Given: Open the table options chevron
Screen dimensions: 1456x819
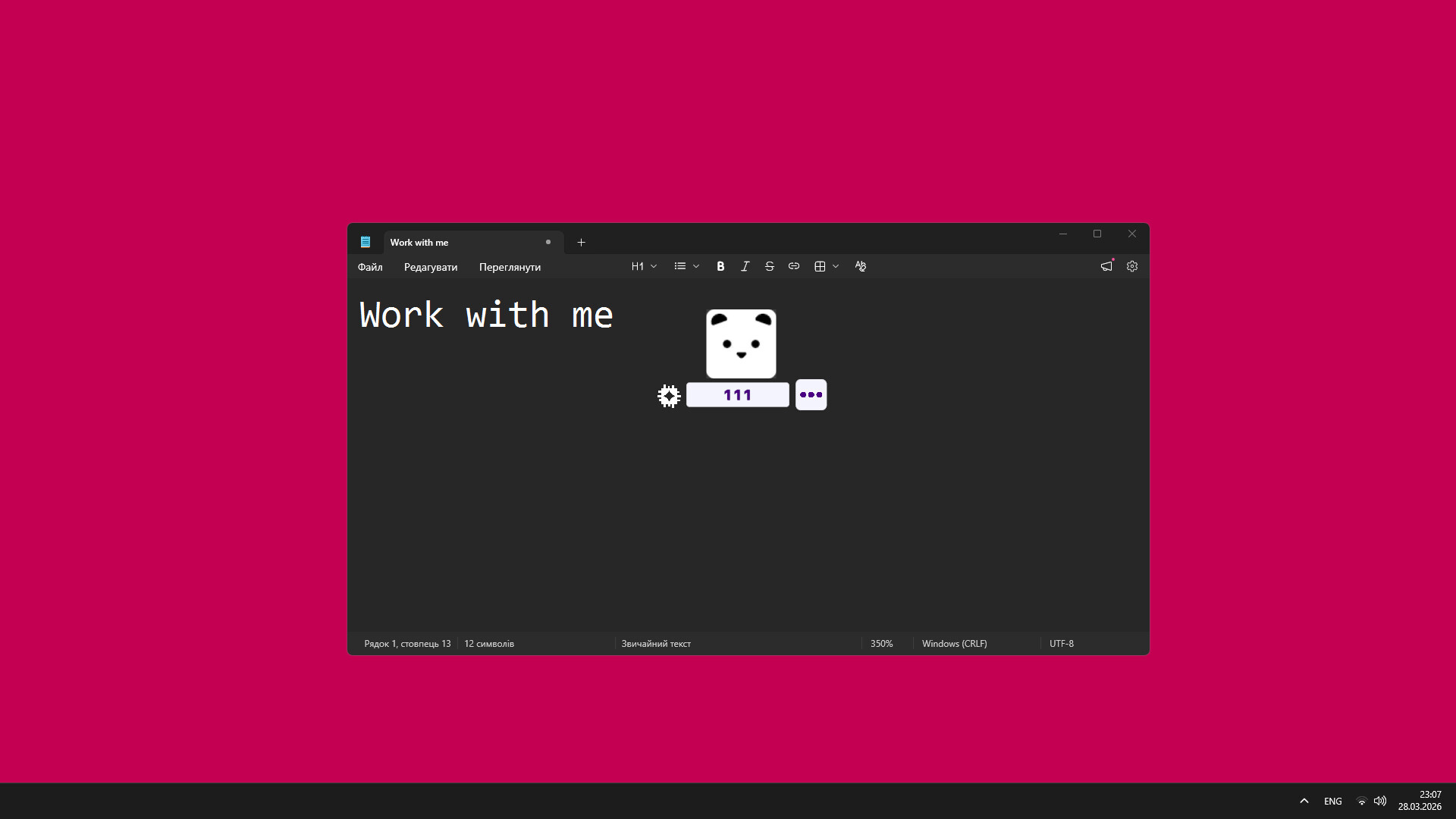Looking at the screenshot, I should pyautogui.click(x=836, y=266).
